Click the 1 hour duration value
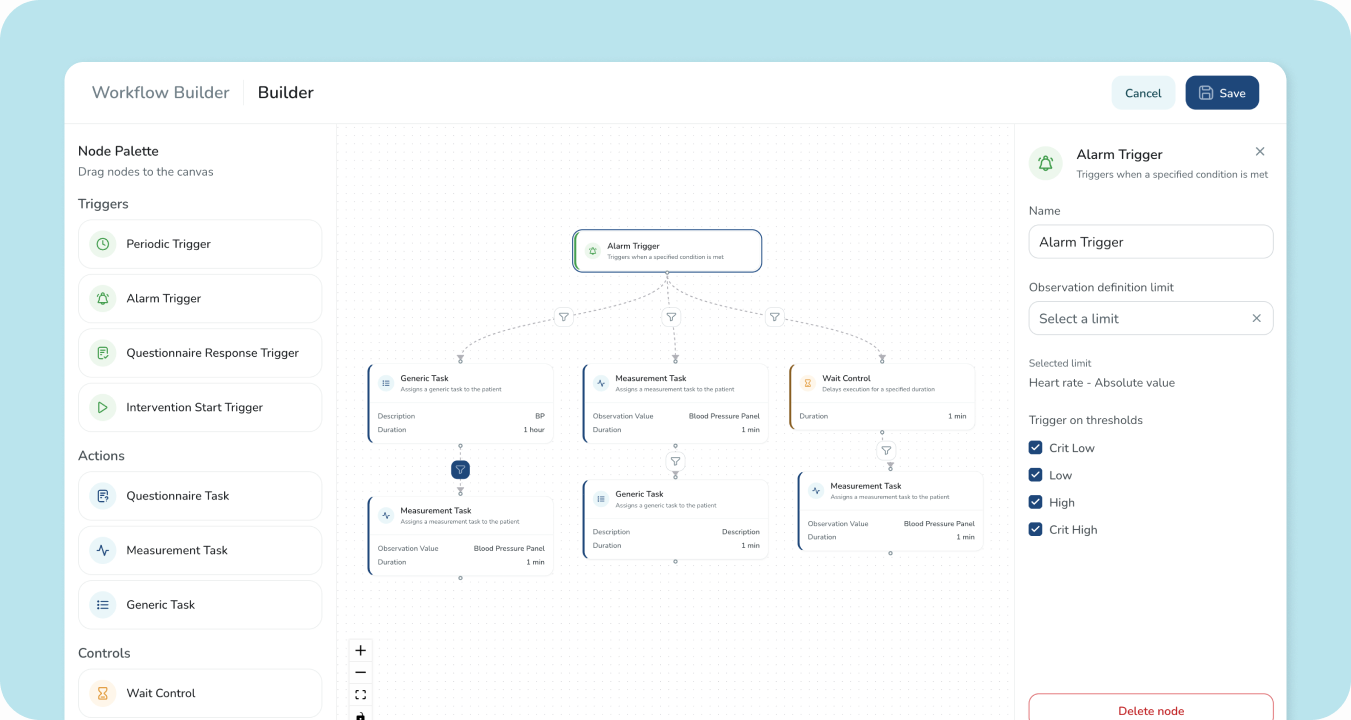Viewport: 1351px width, 720px height. click(x=534, y=430)
